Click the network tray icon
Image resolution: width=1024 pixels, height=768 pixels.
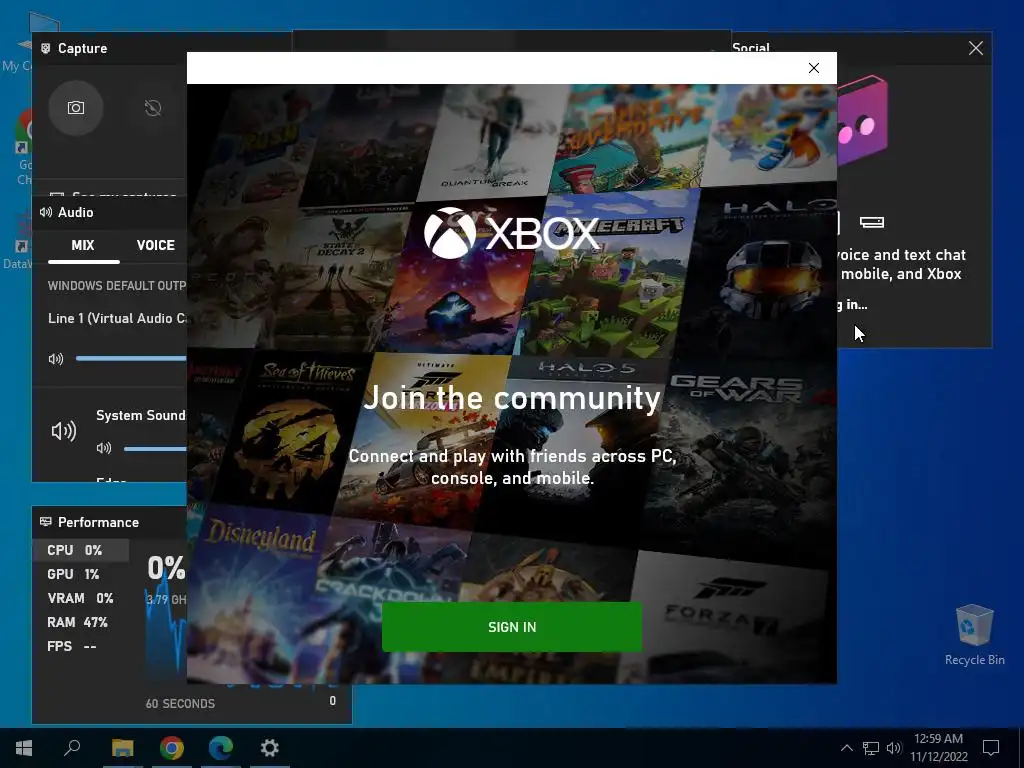pyautogui.click(x=871, y=748)
